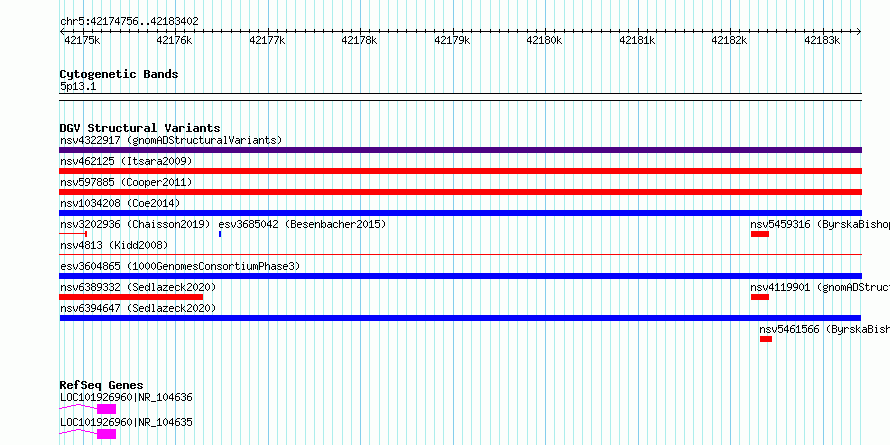Click the chr5:42174756..42183402 region label
Viewport: 890px width, 445px height.
pyautogui.click(x=129, y=22)
